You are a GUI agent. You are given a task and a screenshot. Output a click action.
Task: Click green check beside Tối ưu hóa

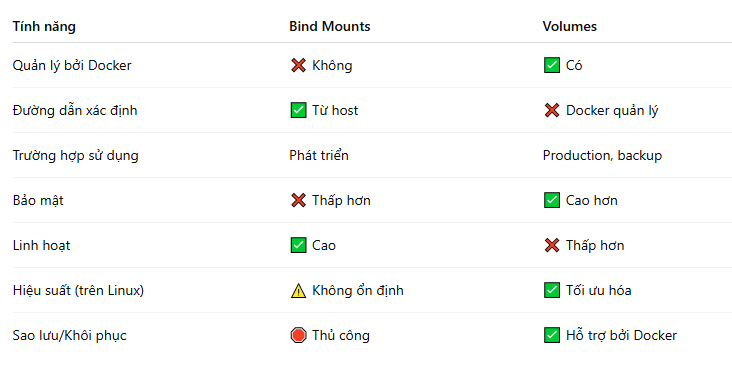[552, 290]
